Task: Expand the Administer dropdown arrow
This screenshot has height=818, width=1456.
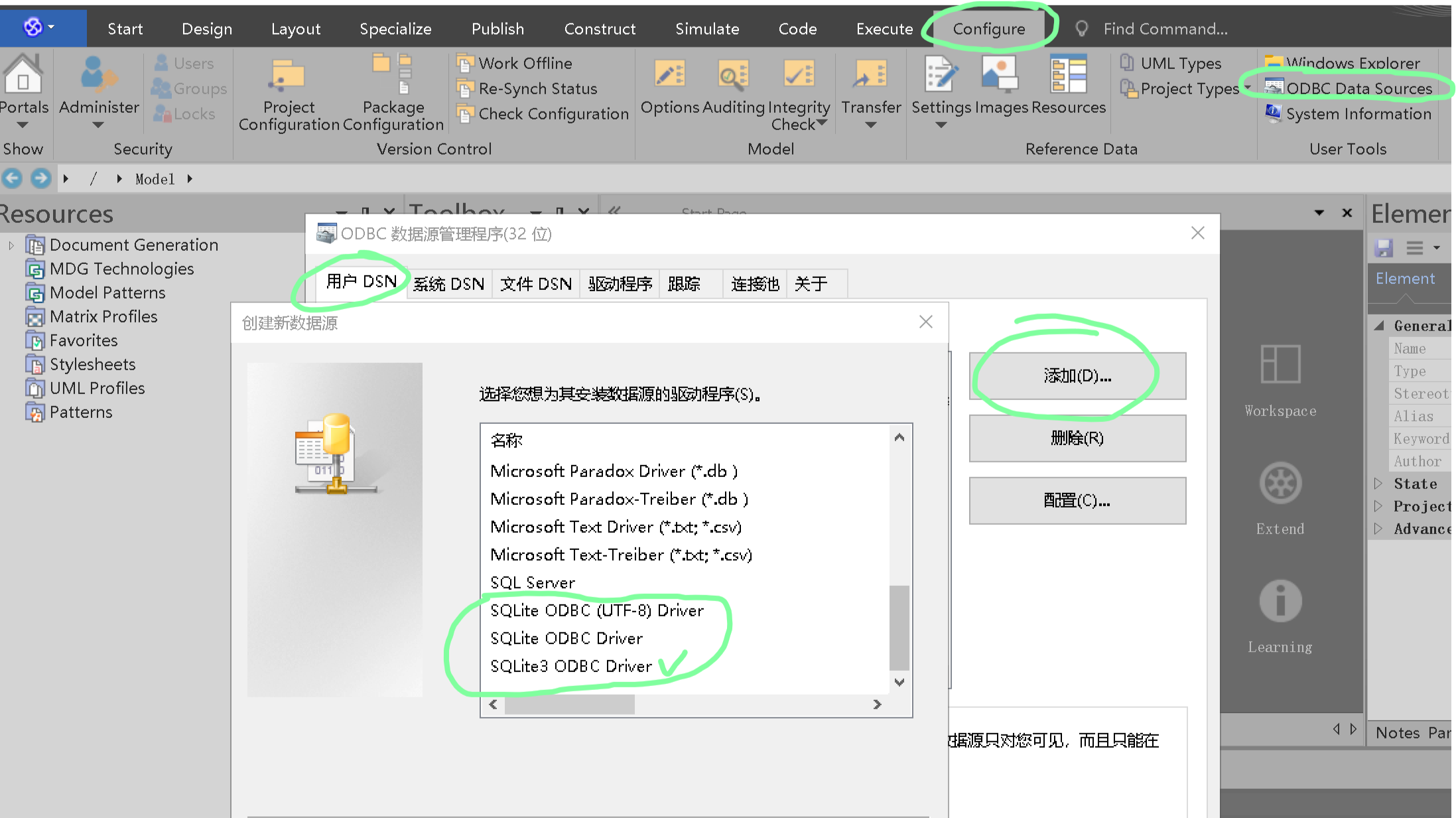Action: pyautogui.click(x=98, y=125)
